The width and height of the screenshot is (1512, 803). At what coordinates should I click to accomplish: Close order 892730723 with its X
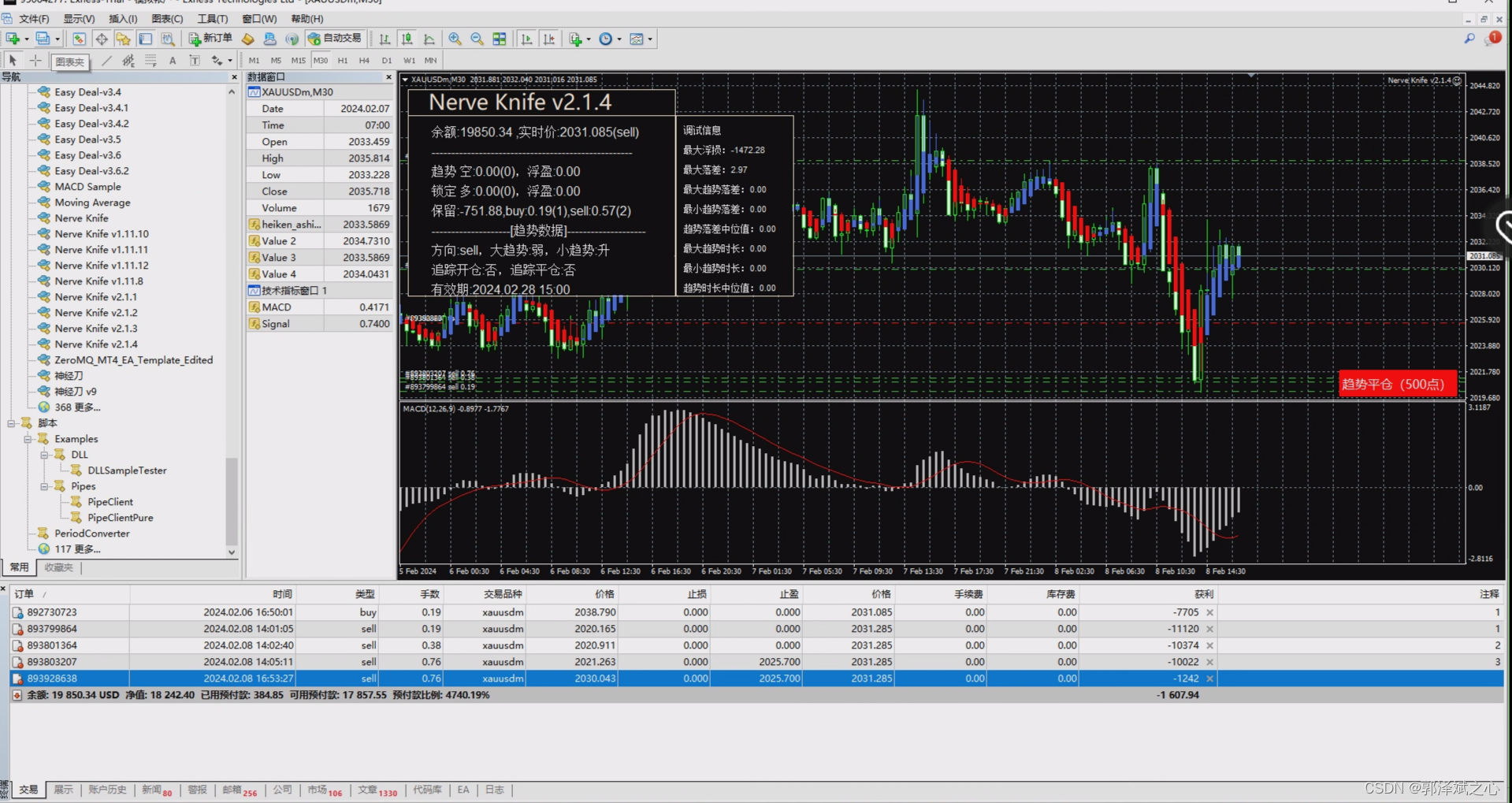1209,612
